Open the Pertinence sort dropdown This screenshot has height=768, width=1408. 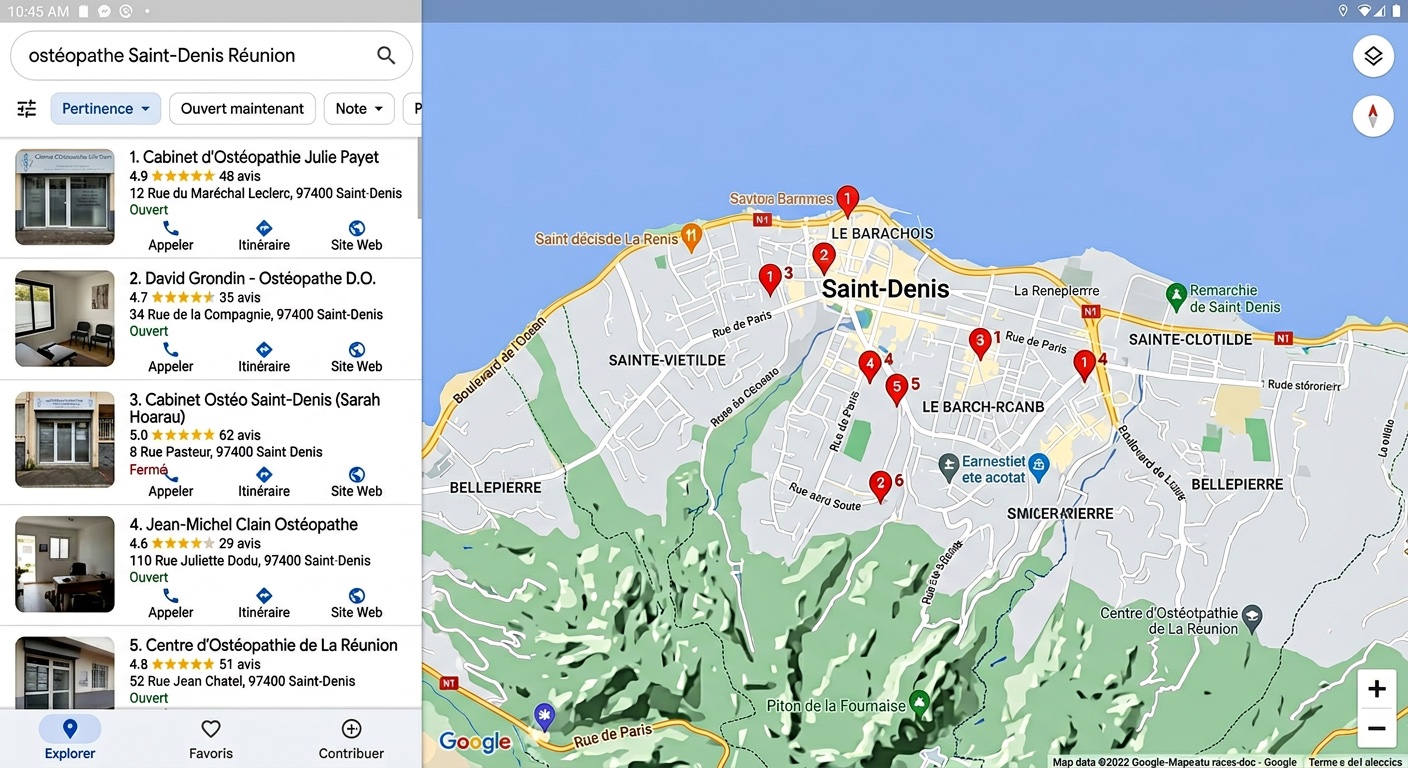click(x=106, y=108)
